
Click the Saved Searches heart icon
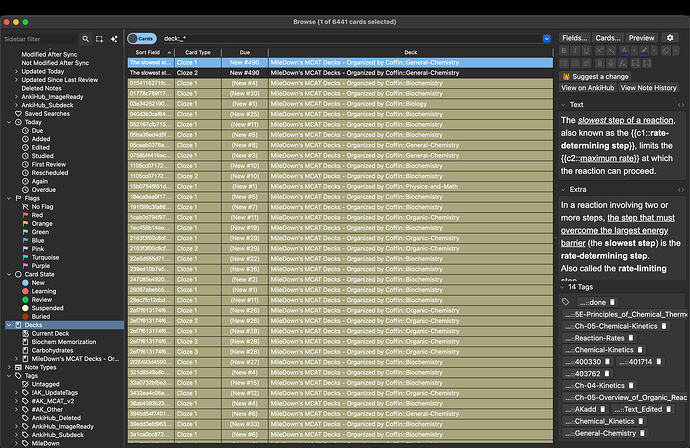(x=18, y=114)
